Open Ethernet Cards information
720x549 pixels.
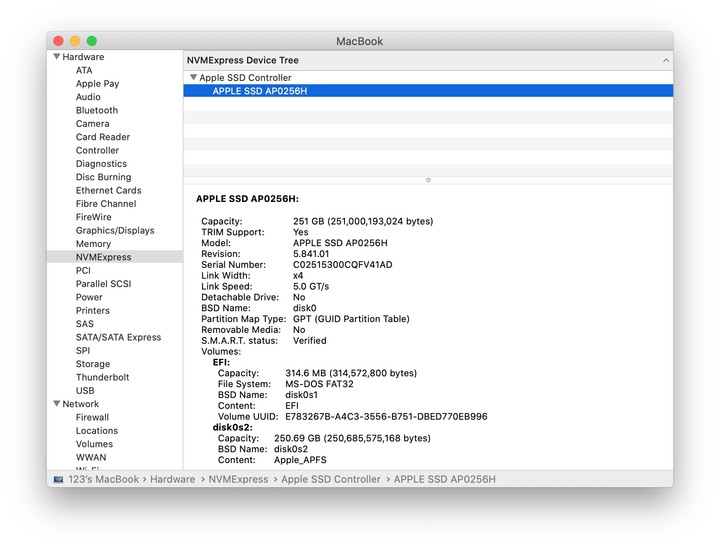point(109,190)
